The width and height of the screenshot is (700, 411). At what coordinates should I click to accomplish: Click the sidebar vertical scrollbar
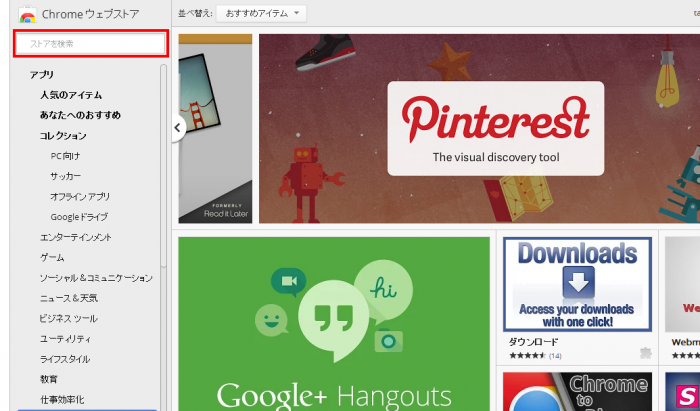pyautogui.click(x=163, y=166)
